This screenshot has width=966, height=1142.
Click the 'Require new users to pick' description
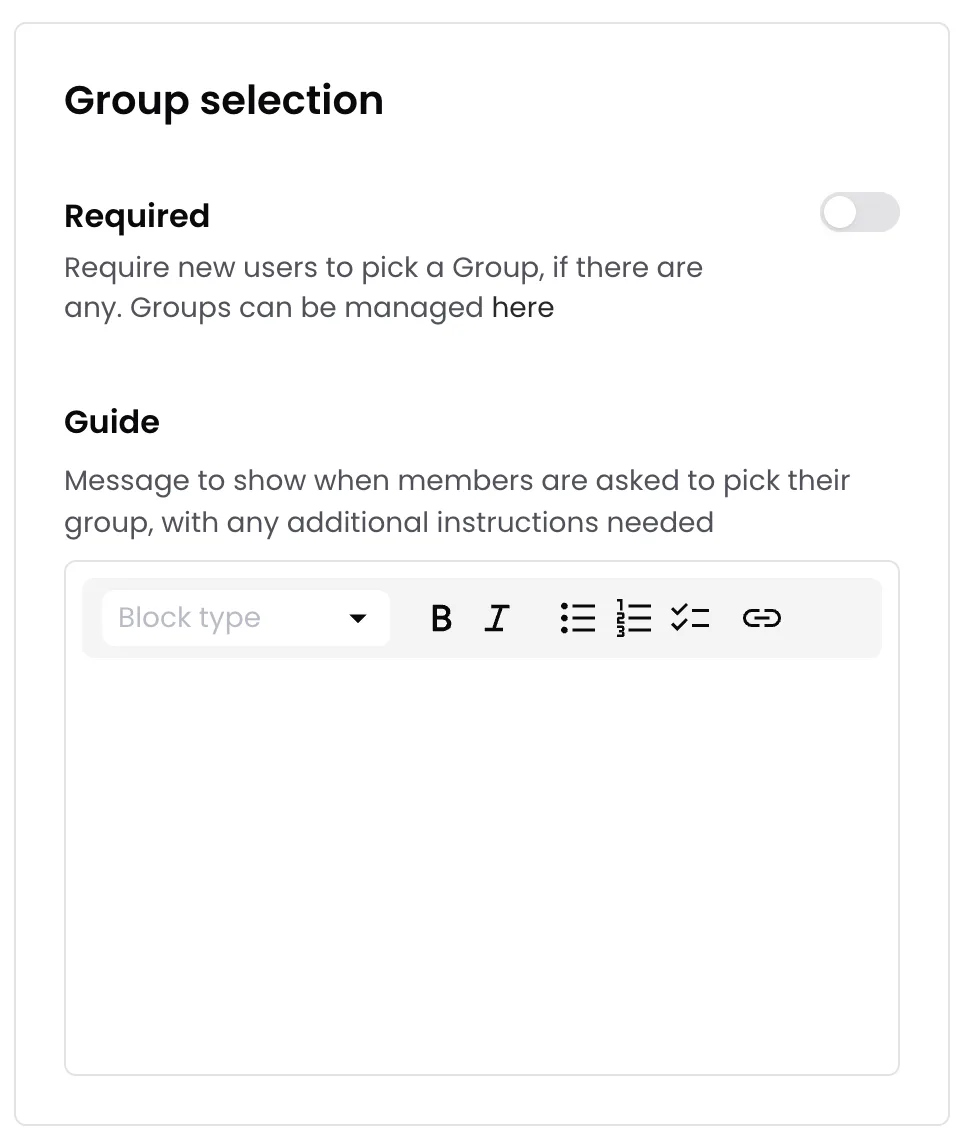383,288
